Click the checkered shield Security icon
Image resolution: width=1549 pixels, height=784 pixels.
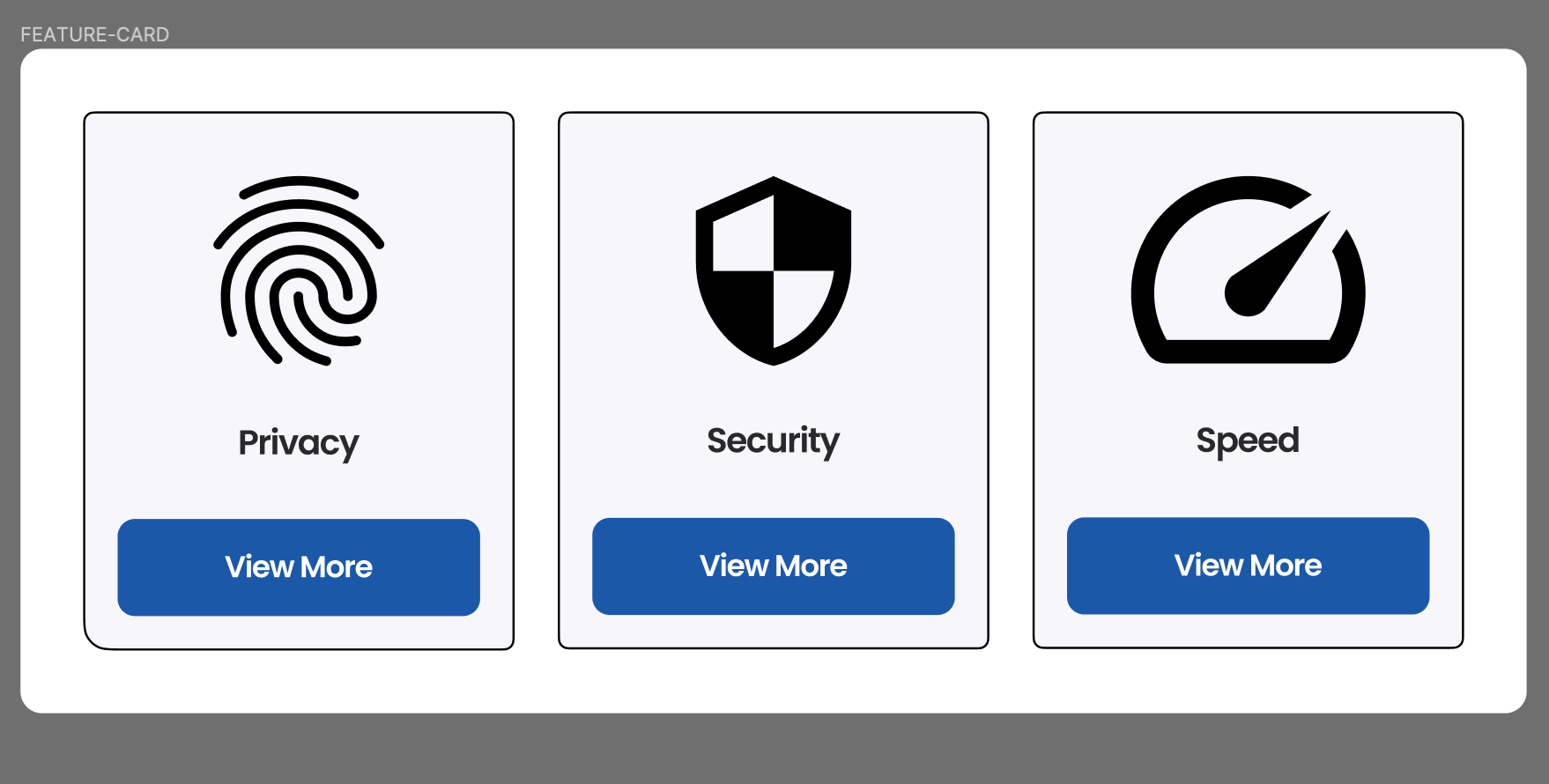(x=774, y=270)
